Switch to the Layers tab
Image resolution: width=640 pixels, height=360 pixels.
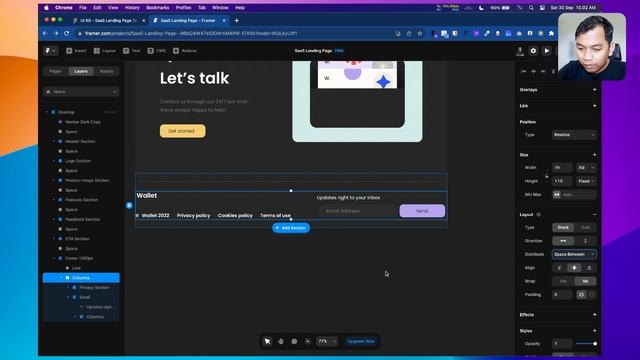81,71
